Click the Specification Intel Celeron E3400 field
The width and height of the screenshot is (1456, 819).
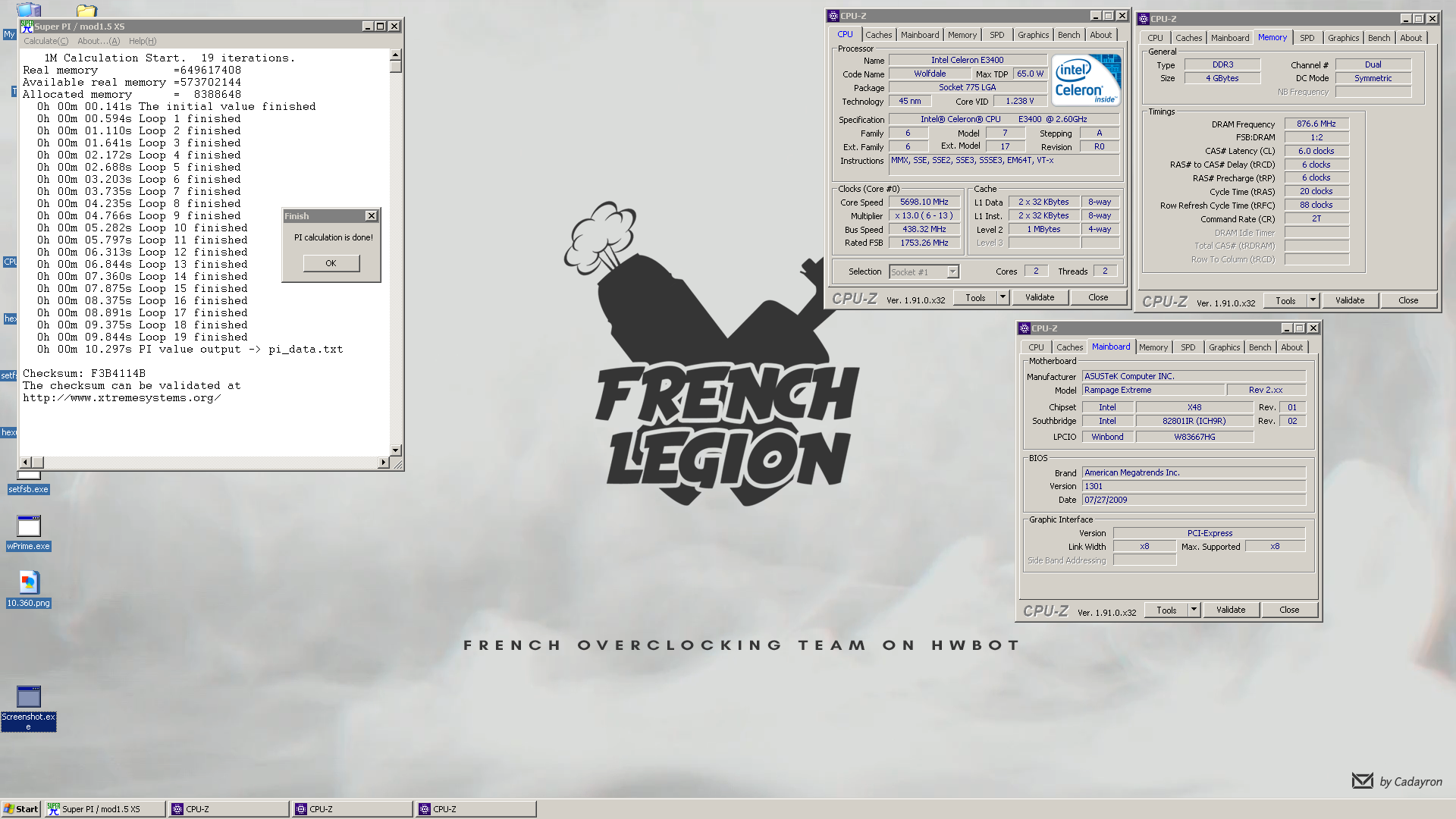1003,119
